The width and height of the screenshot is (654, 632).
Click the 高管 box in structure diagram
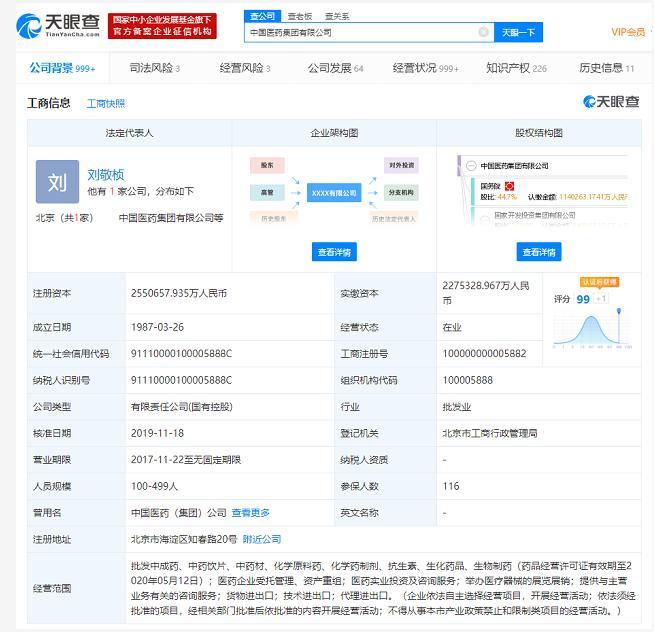click(x=267, y=192)
